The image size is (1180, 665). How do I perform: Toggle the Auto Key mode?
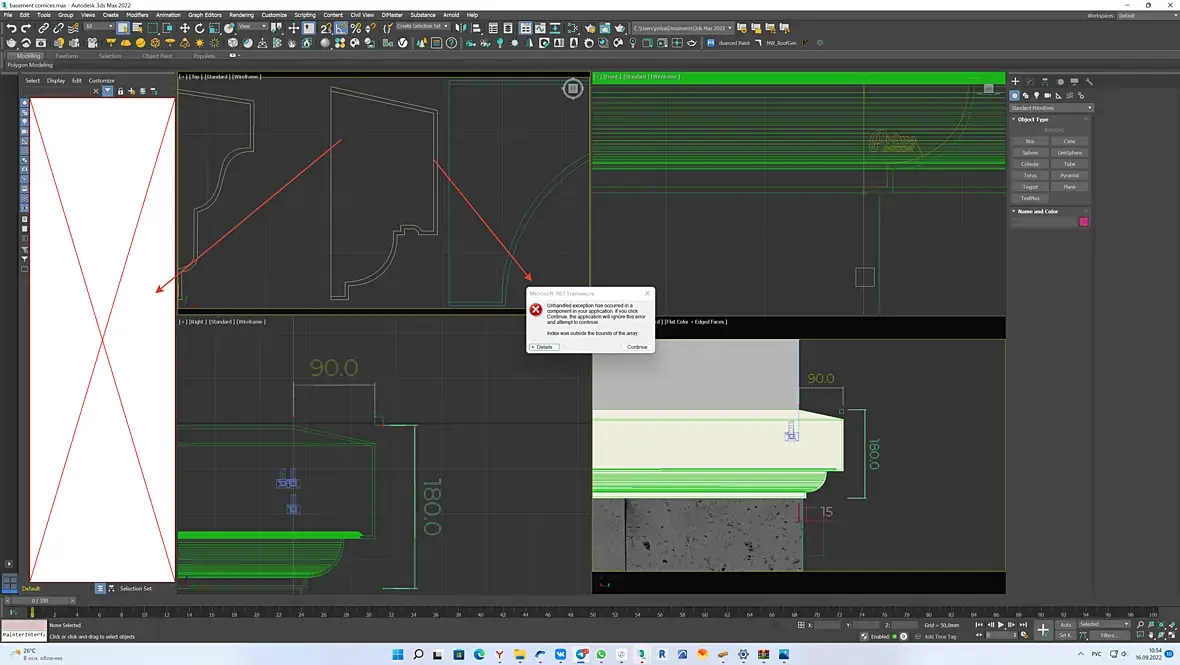coord(1066,625)
